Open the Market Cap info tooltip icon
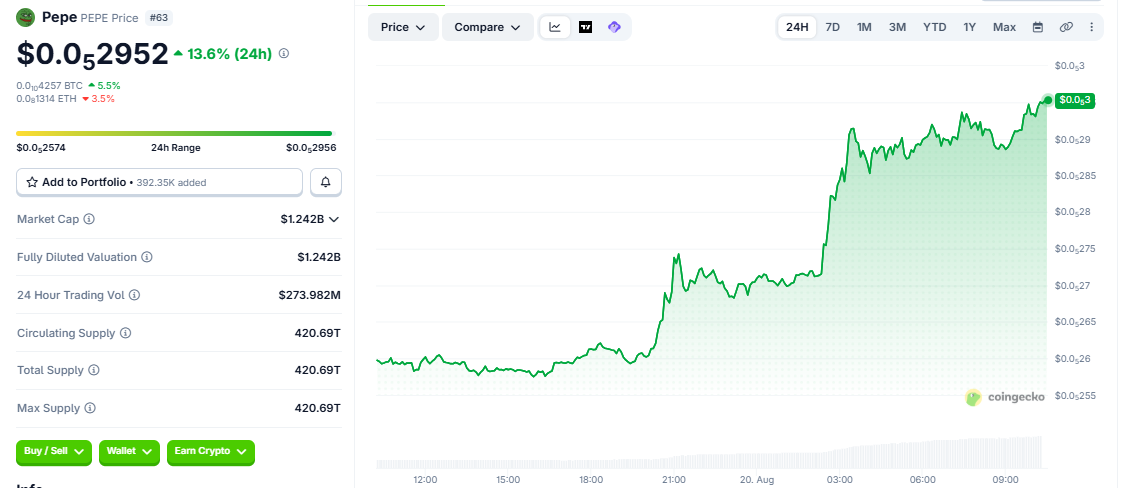 [x=89, y=219]
